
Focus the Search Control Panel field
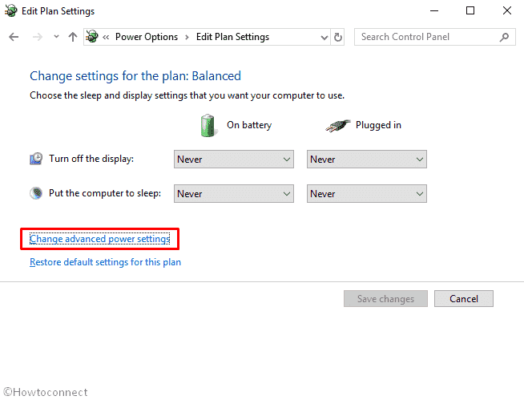click(428, 37)
